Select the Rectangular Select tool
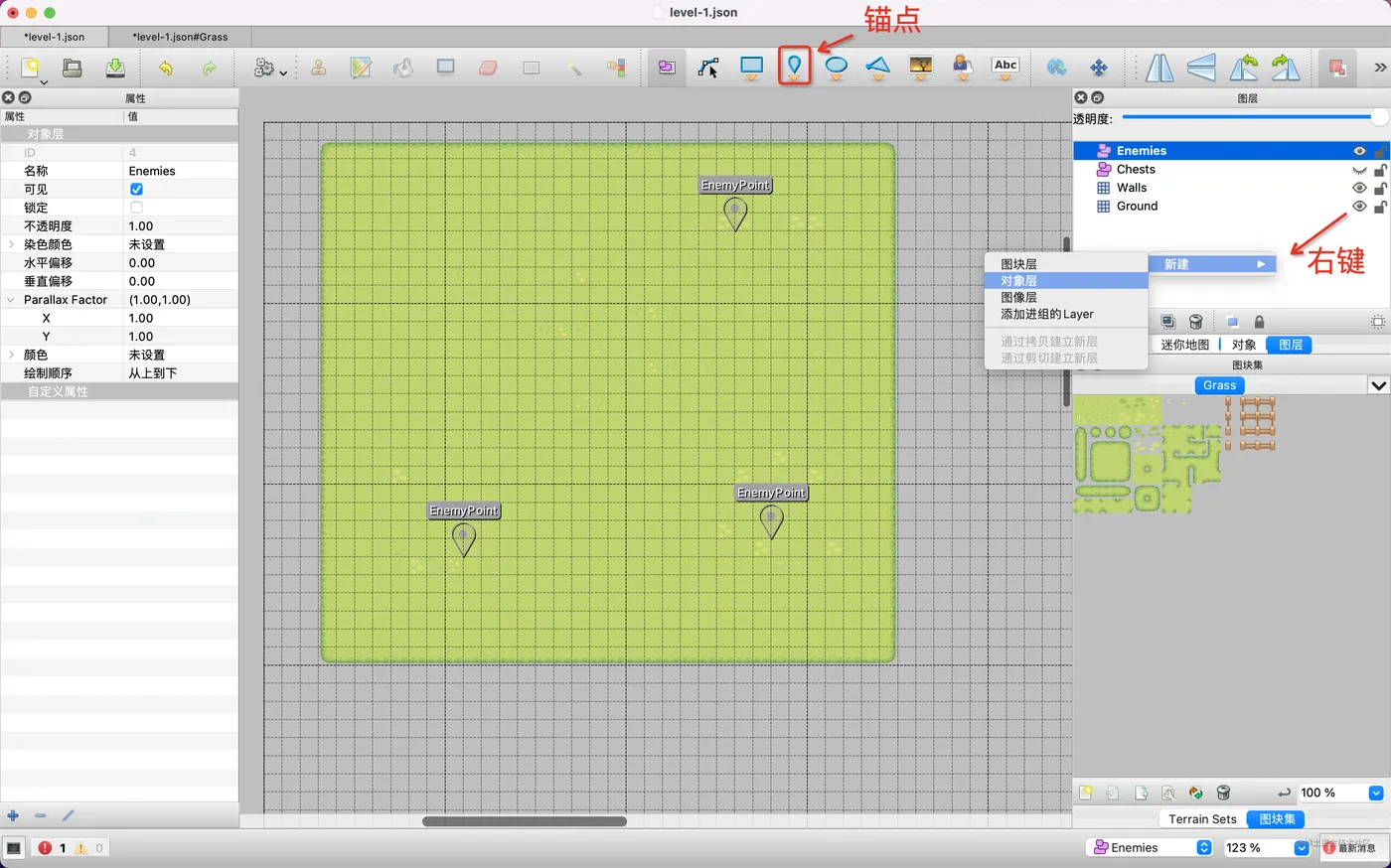Screen dimensions: 1391x868 (531, 68)
